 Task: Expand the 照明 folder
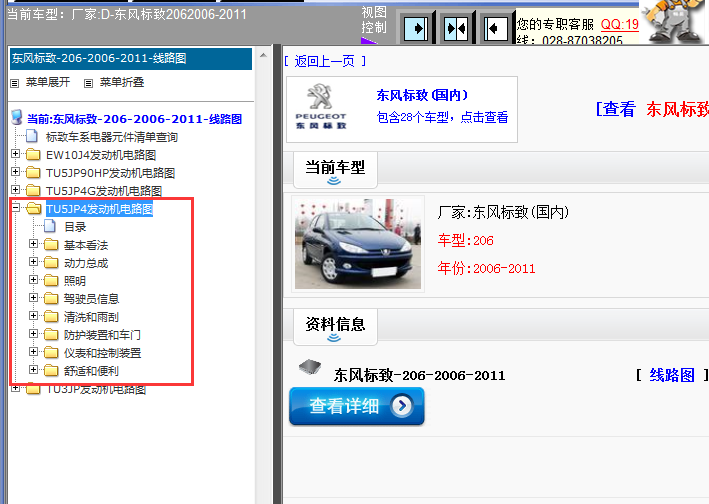point(33,279)
